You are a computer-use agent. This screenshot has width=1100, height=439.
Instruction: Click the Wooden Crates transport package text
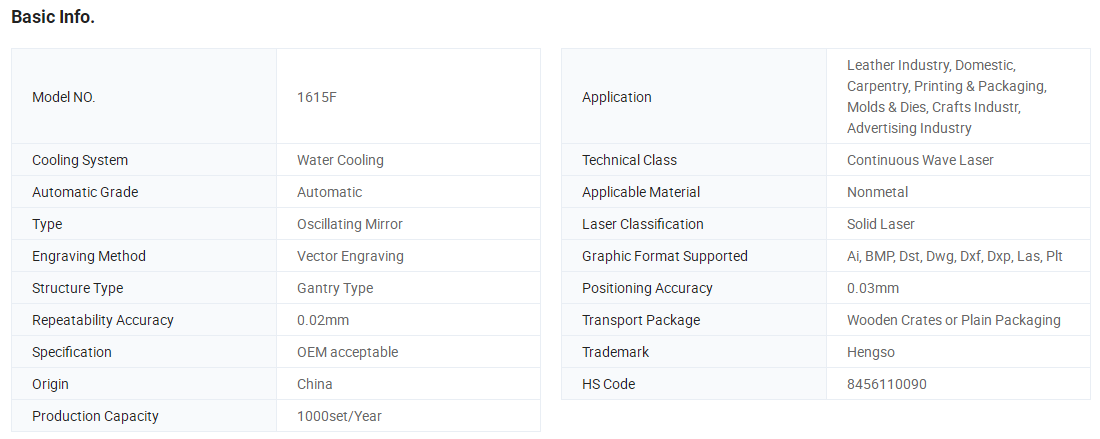coord(953,320)
